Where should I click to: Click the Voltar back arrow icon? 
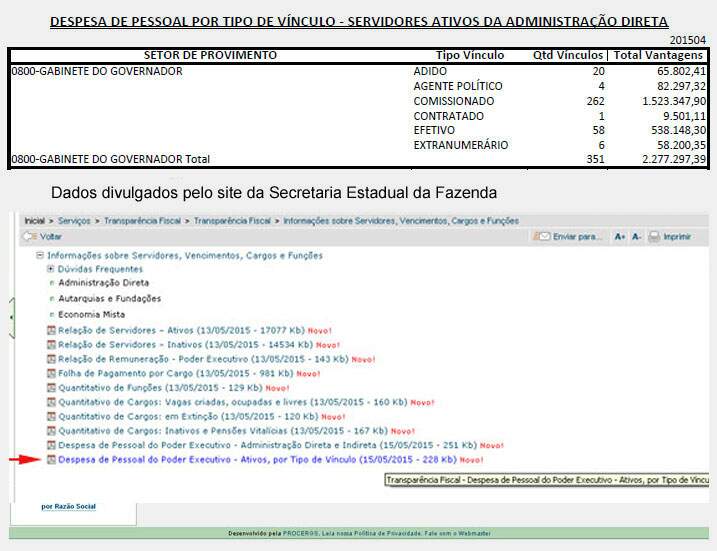29,237
